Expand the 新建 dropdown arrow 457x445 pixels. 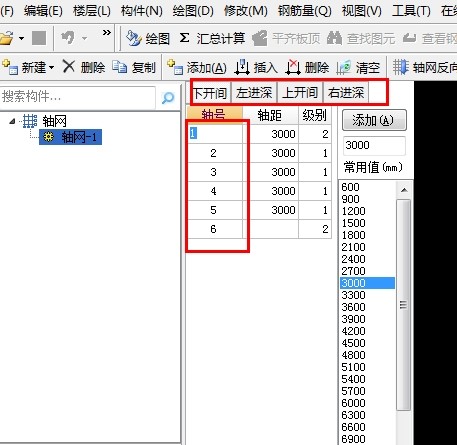click(51, 68)
